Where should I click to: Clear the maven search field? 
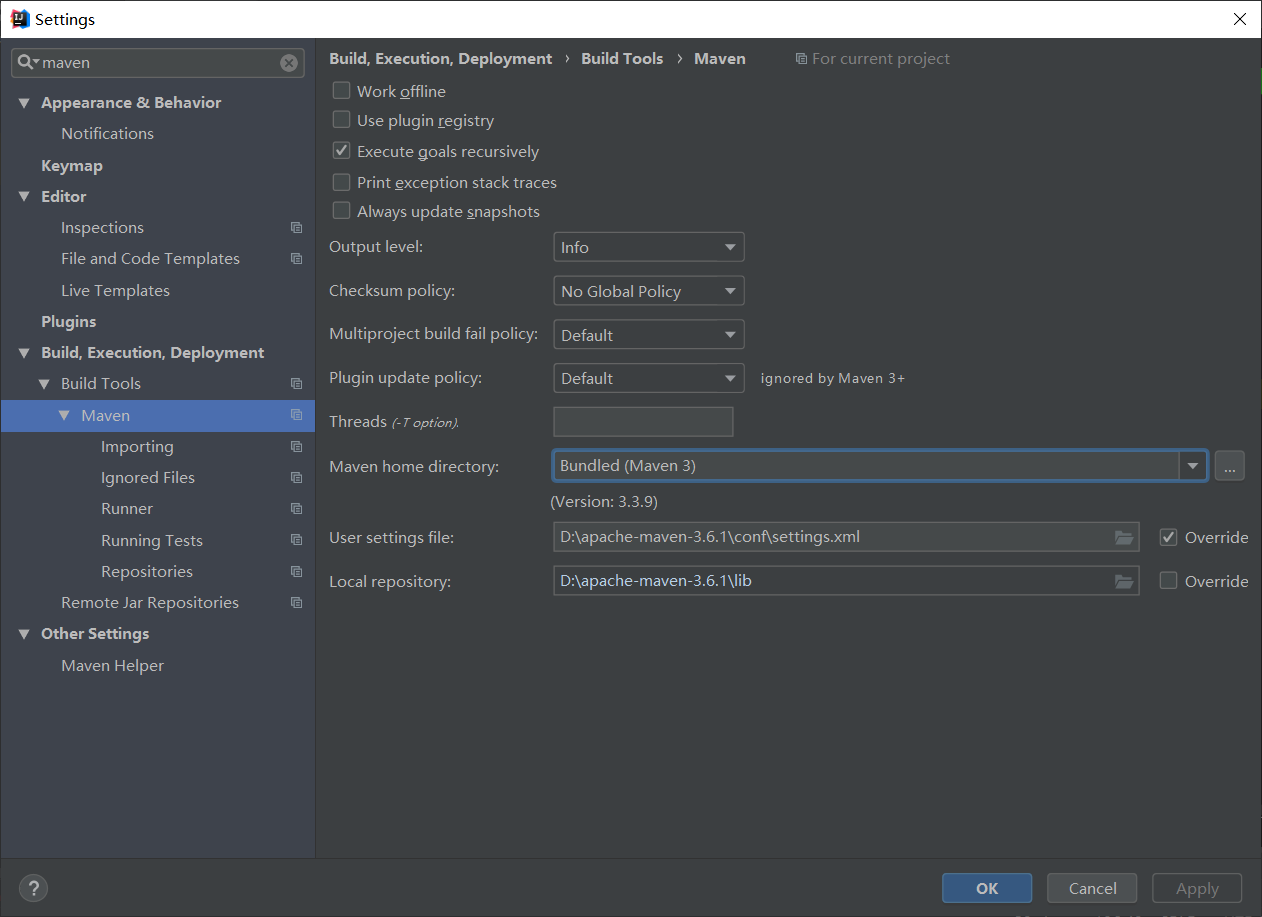(x=289, y=63)
